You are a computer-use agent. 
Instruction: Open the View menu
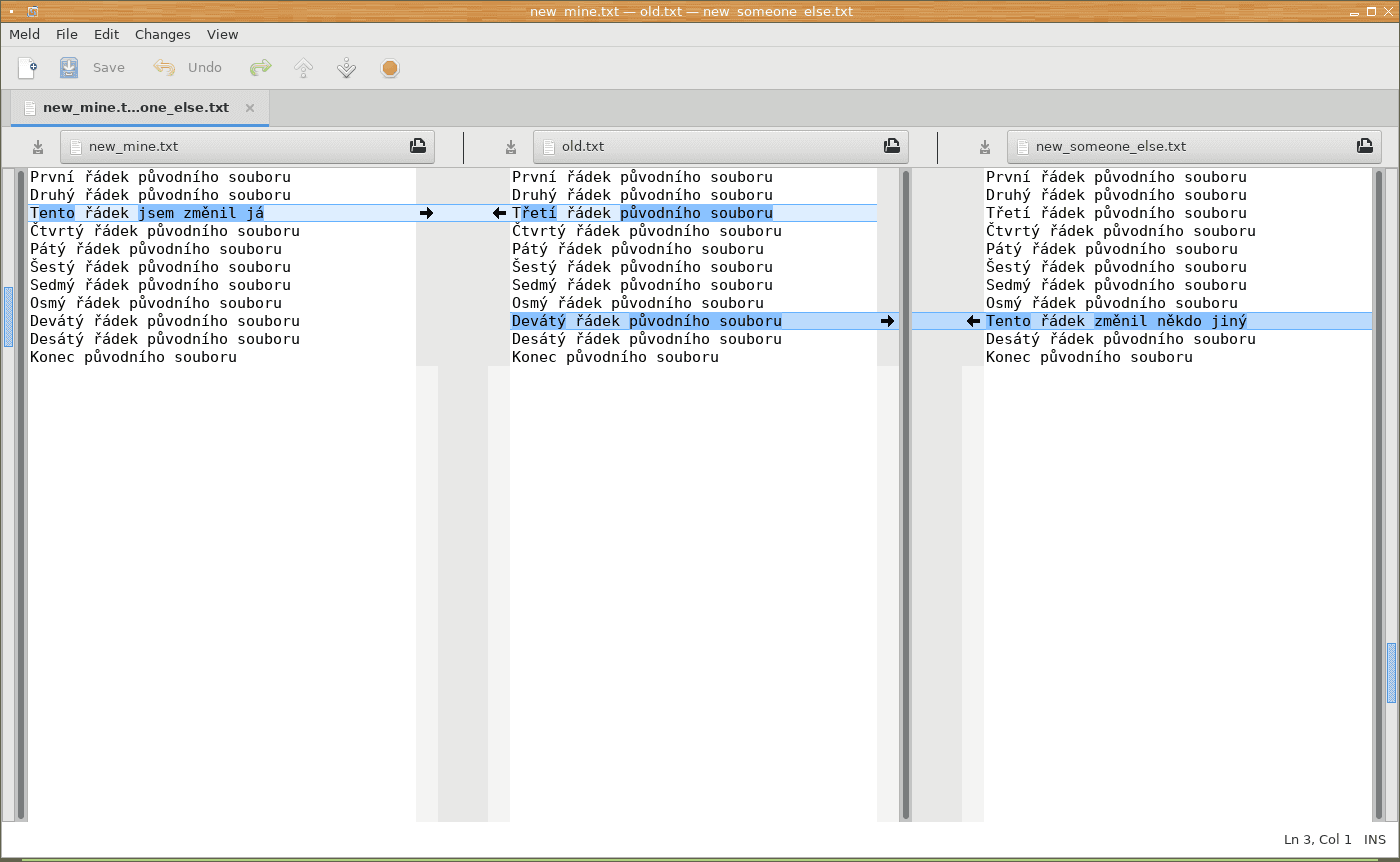222,34
